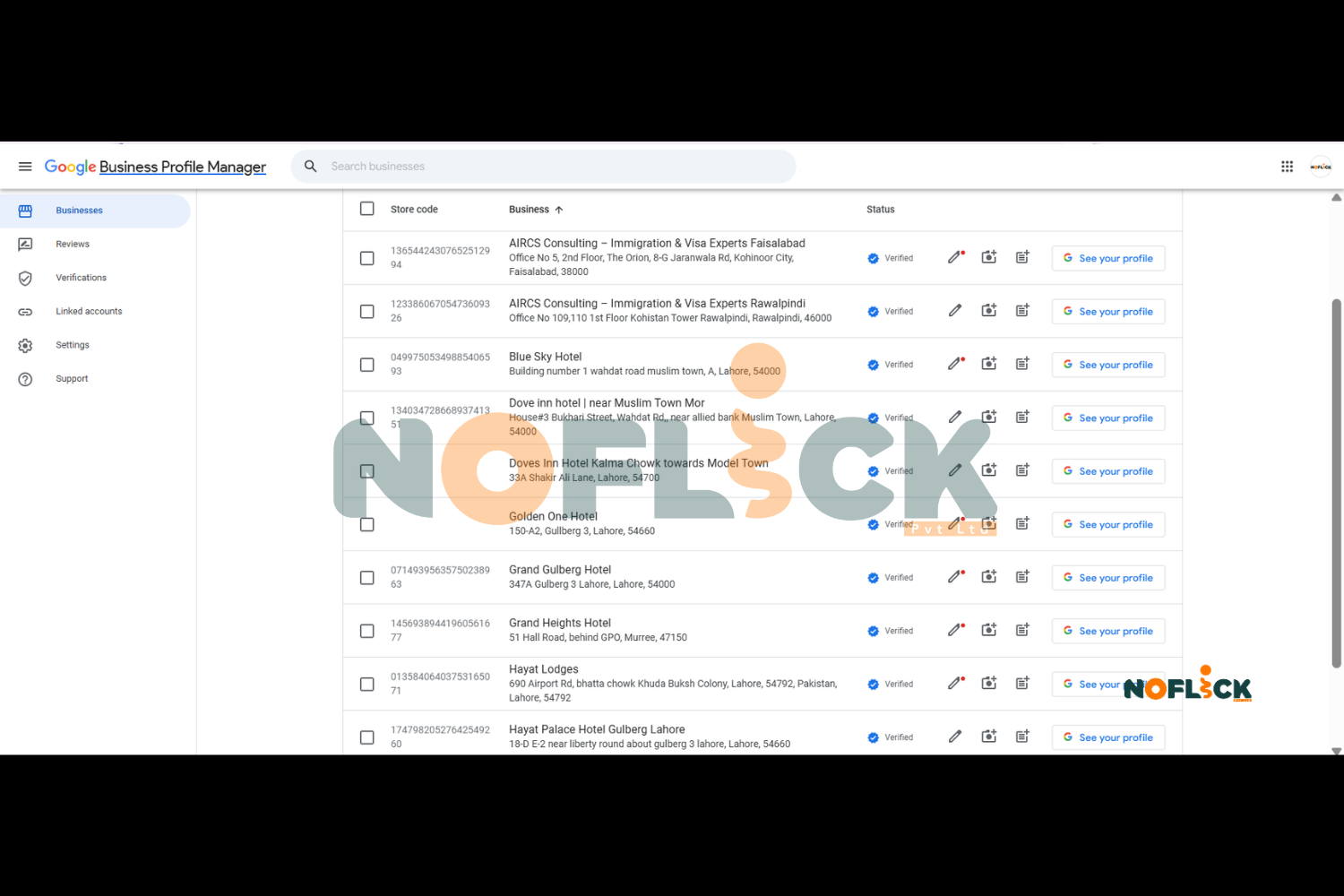1344x896 pixels.
Task: Create post for Hayat Lodges
Action: (x=1022, y=684)
